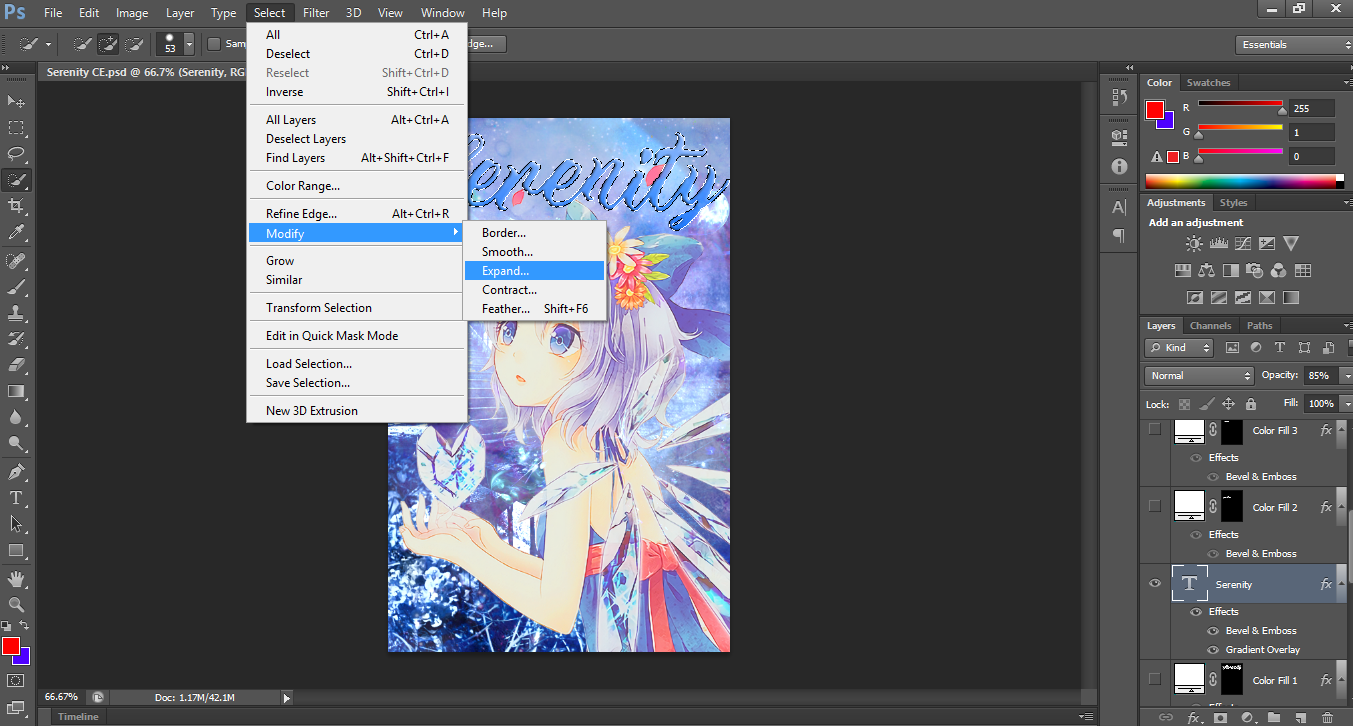Open the brush size picker dropdown
The image size is (1353, 726).
point(189,45)
